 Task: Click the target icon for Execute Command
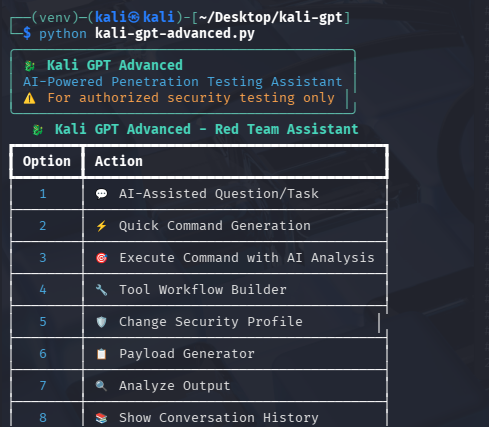click(x=101, y=258)
